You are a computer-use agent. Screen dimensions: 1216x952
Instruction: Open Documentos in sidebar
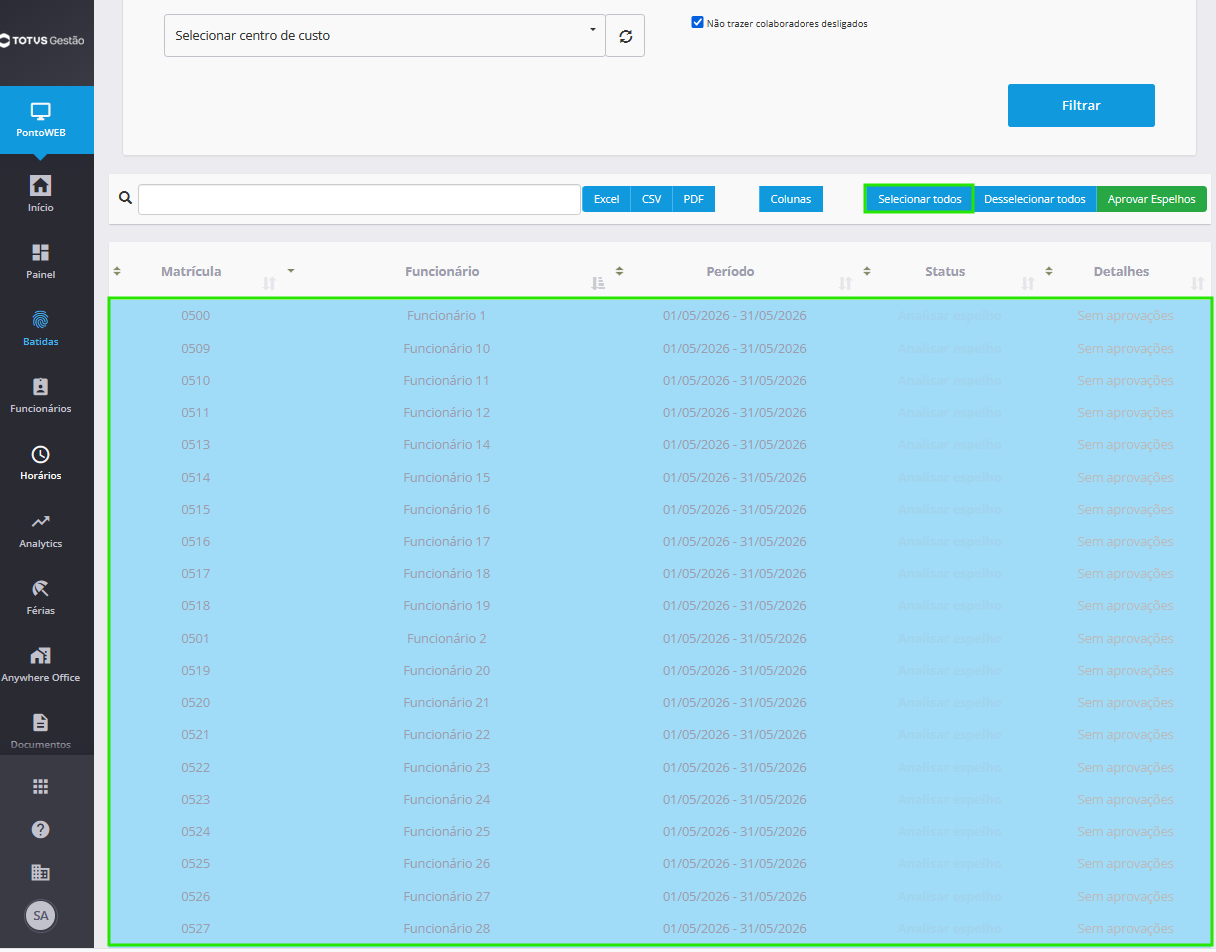pyautogui.click(x=41, y=731)
